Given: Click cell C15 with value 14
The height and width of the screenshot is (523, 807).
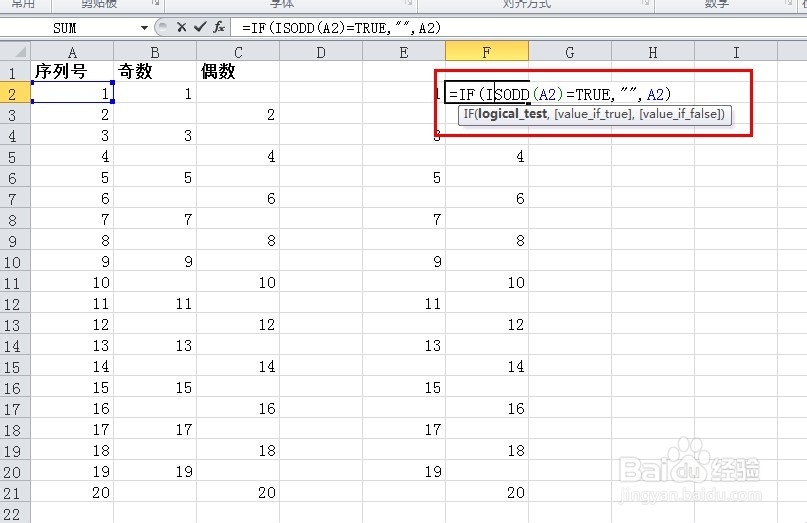Looking at the screenshot, I should (x=238, y=367).
